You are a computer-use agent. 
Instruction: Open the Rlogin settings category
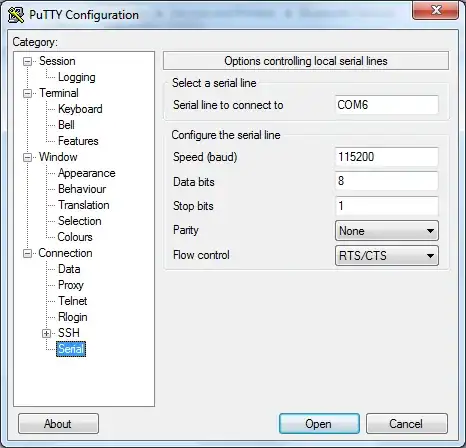pyautogui.click(x=73, y=317)
